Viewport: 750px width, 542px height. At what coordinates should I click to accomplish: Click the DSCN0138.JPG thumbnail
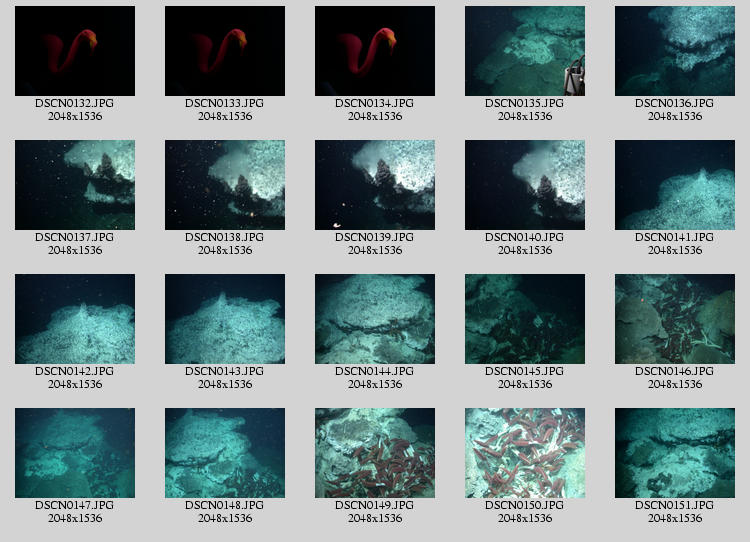pyautogui.click(x=224, y=185)
